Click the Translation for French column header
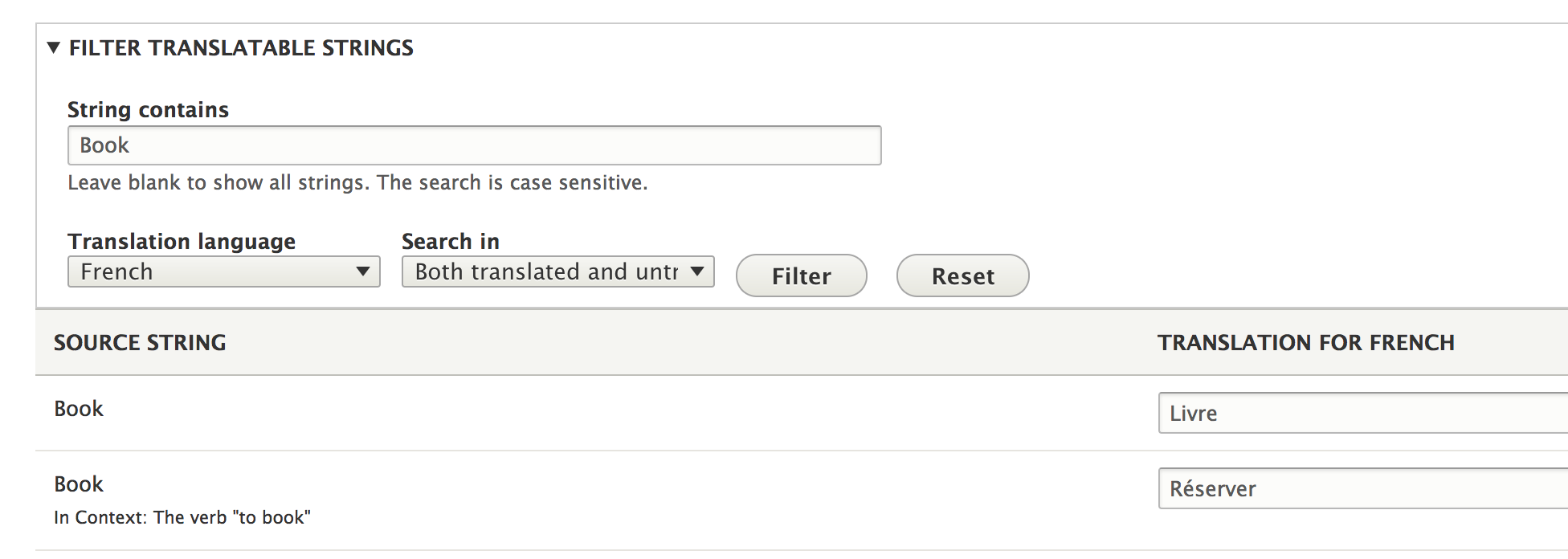Viewport: 1568px width, 559px height. coord(1305,343)
